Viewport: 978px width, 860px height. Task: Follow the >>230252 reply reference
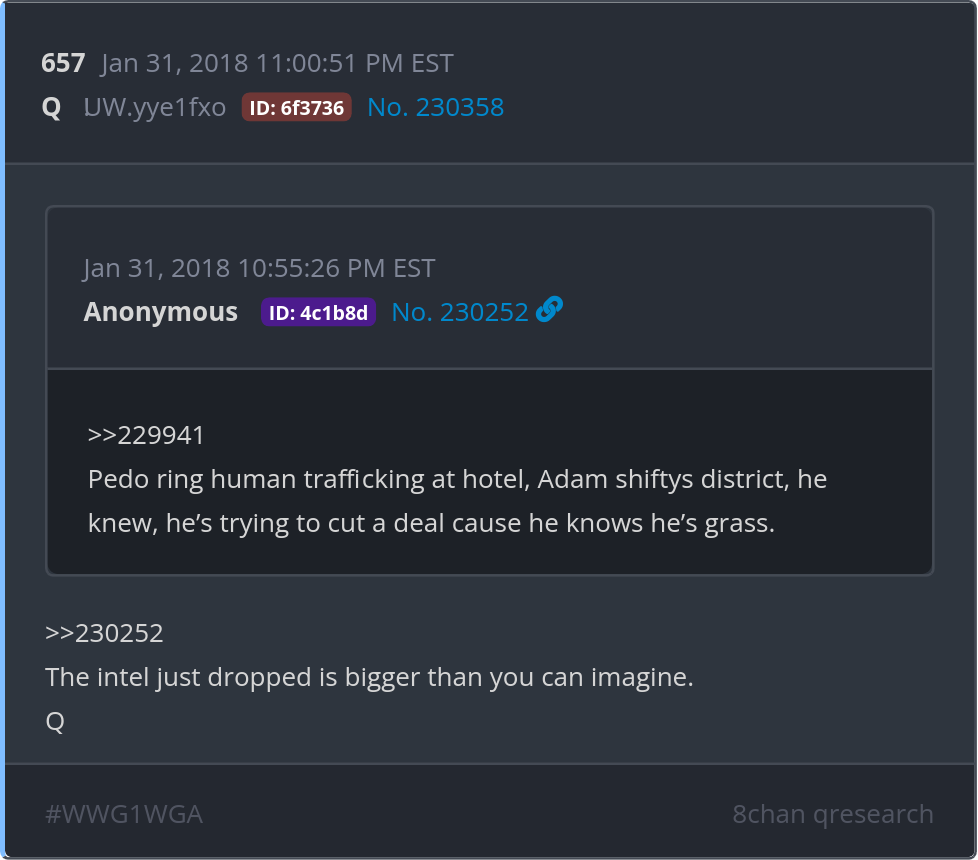[104, 633]
